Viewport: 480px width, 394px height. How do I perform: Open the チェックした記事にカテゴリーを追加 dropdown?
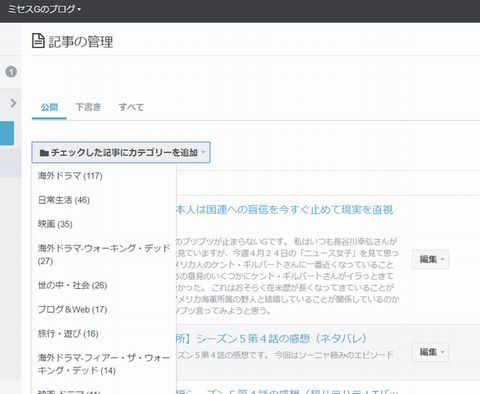tap(121, 153)
